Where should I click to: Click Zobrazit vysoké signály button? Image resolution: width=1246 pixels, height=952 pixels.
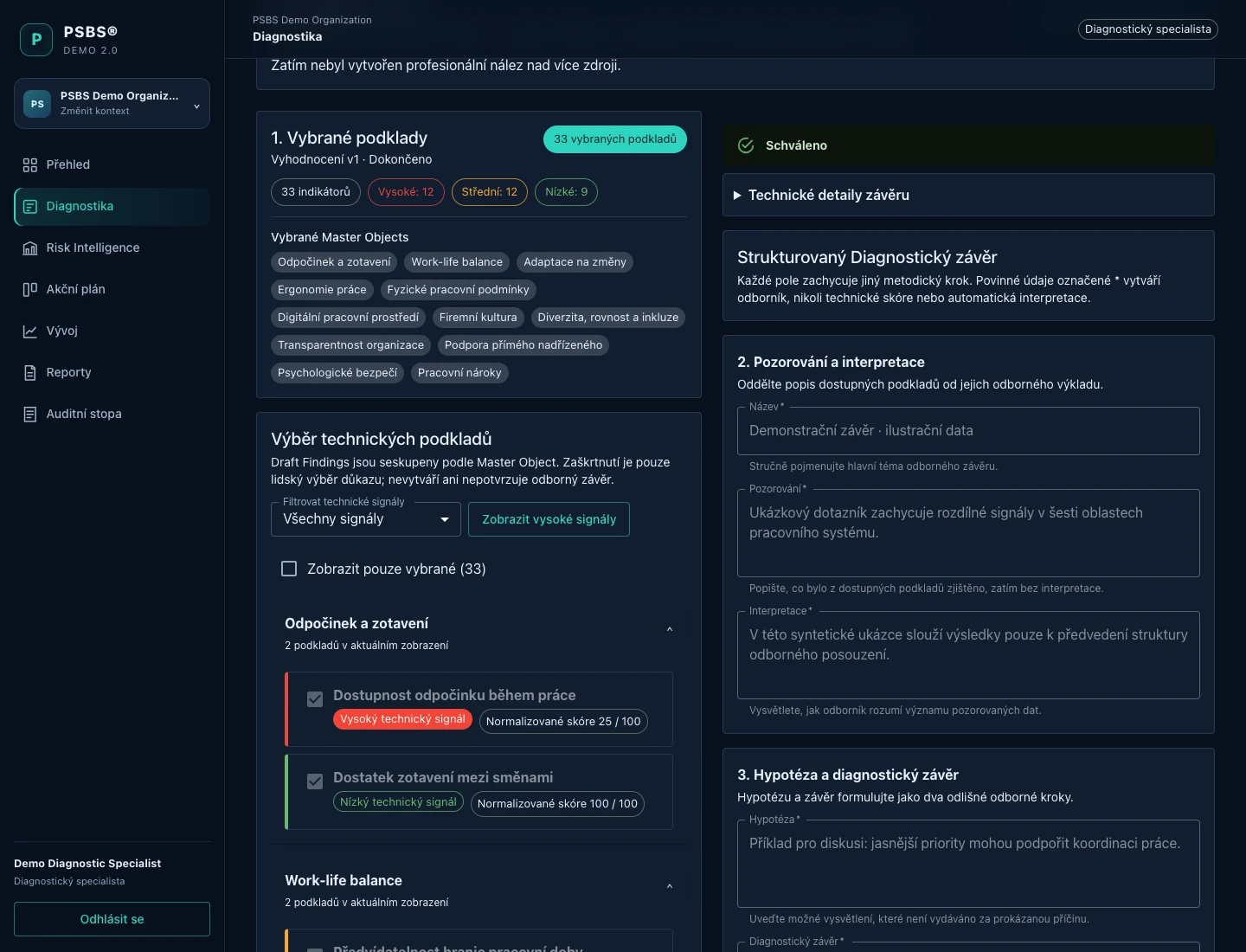click(x=549, y=519)
